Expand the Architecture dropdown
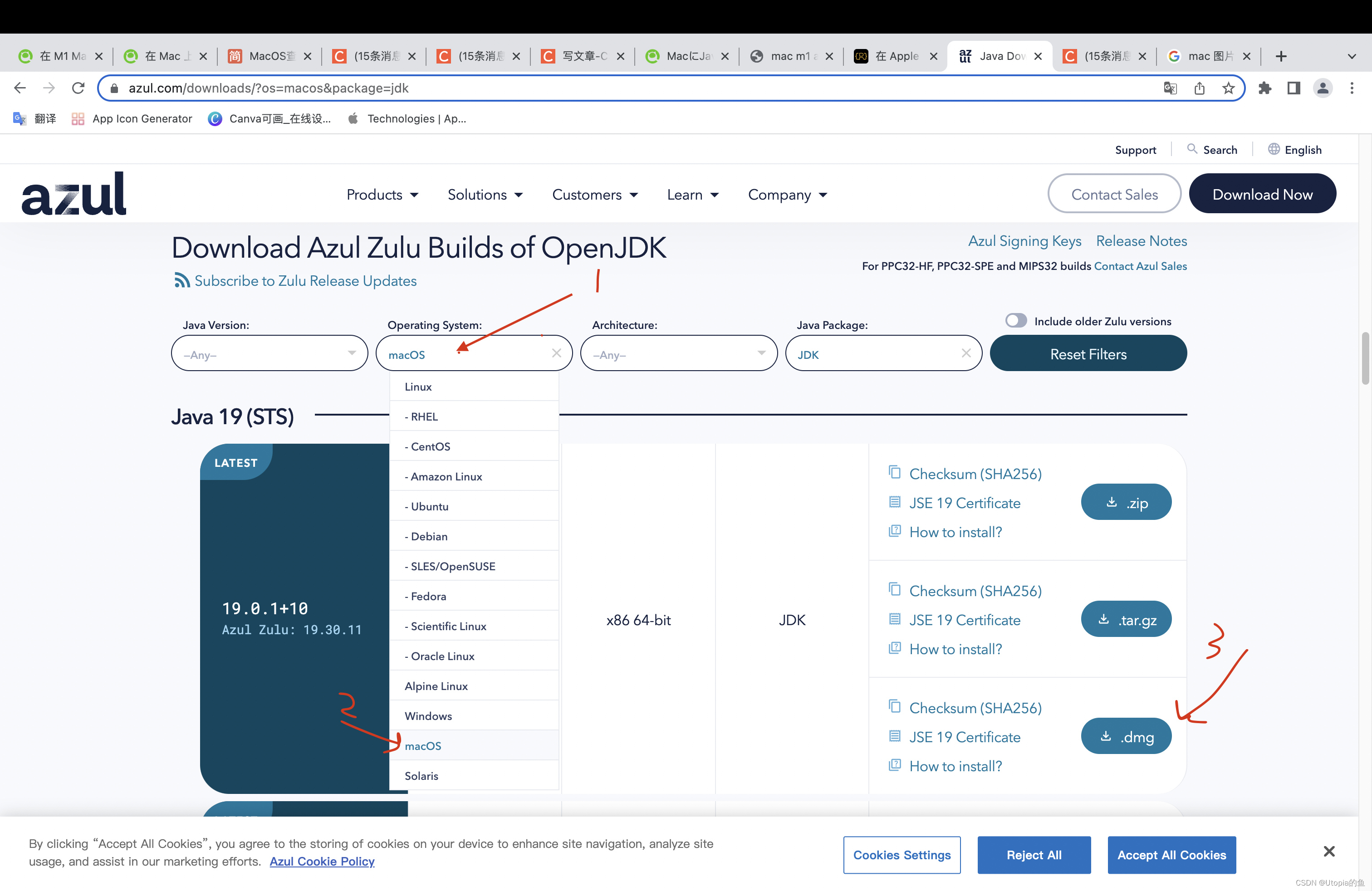 [x=678, y=353]
